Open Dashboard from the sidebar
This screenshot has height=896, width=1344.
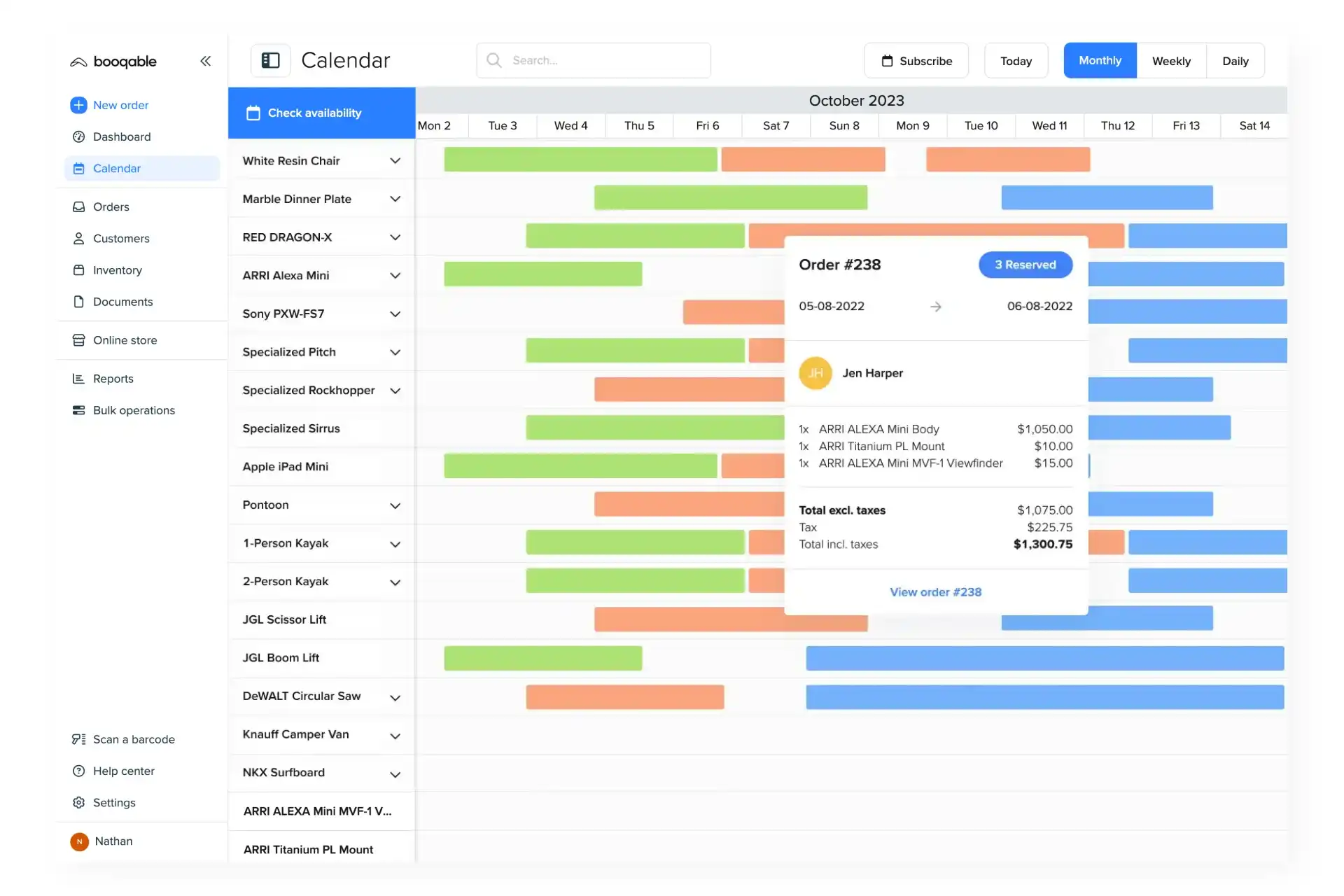(x=121, y=136)
